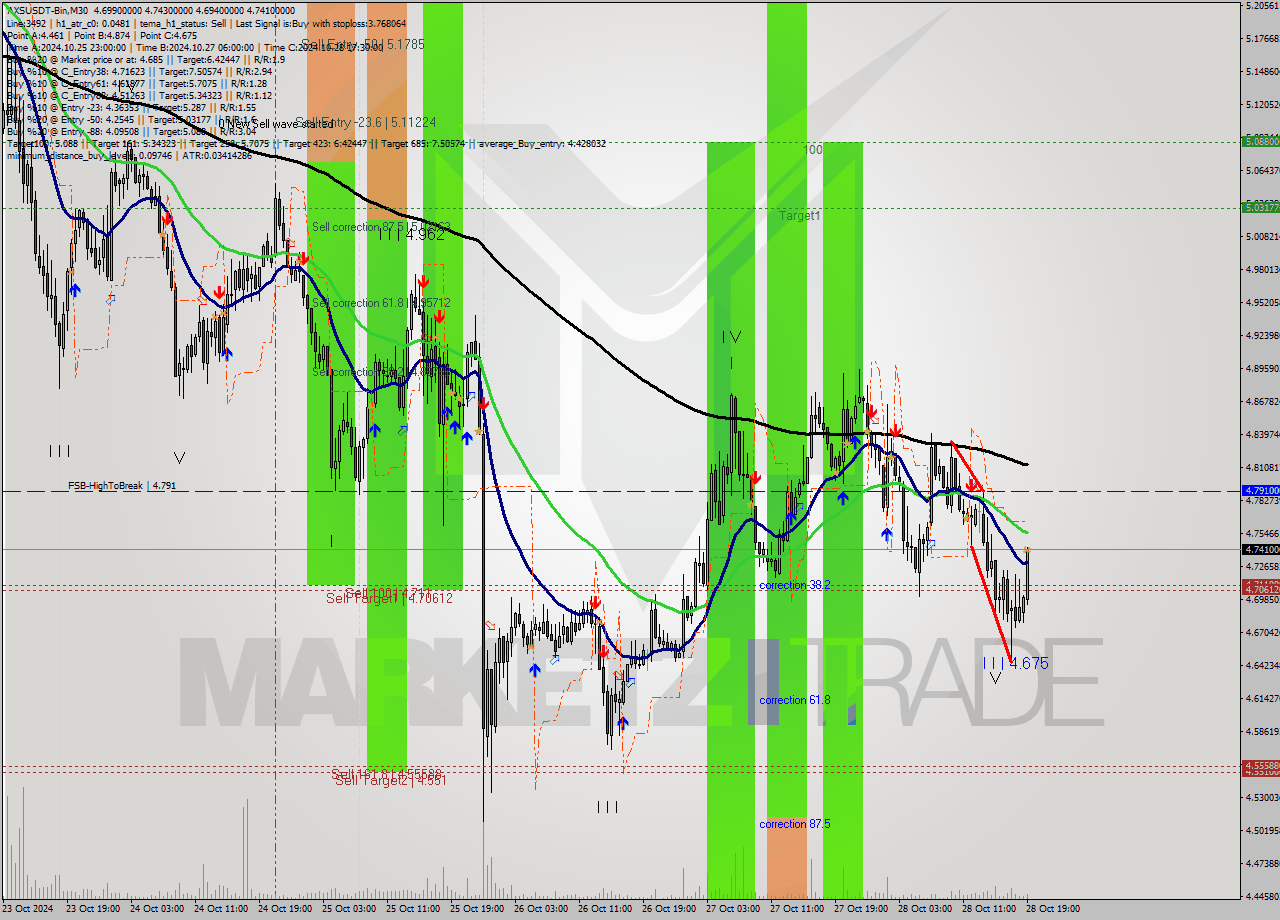Click the 'correction 61.8' blue label
Viewport: 1280px width, 920px height.
click(x=794, y=700)
